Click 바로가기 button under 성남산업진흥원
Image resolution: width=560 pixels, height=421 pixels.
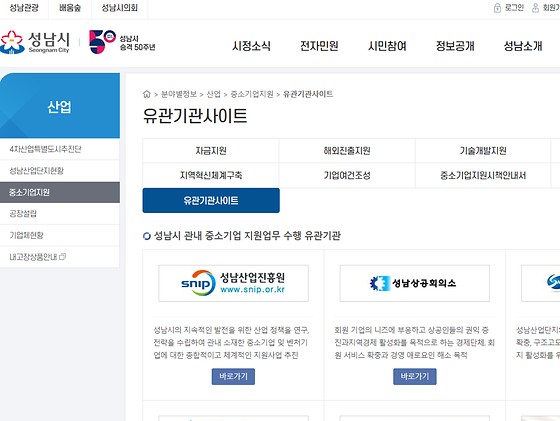pyautogui.click(x=233, y=376)
